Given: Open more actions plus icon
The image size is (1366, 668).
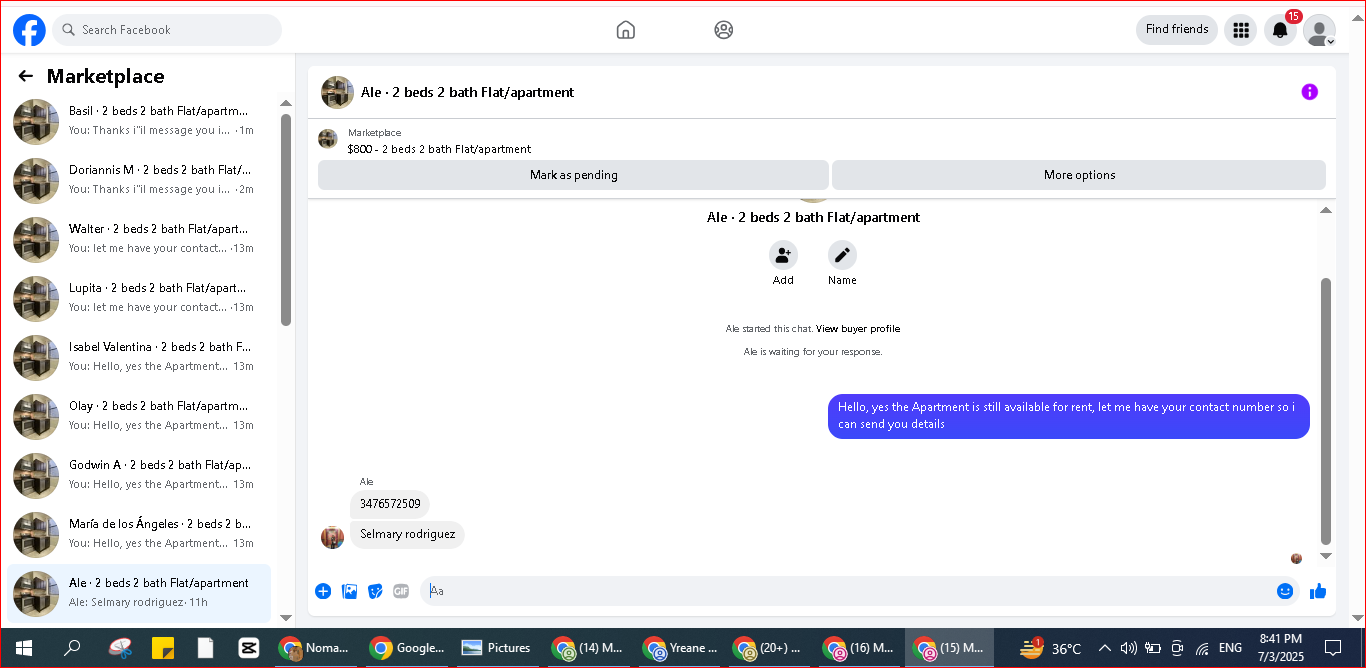Looking at the screenshot, I should tap(323, 591).
